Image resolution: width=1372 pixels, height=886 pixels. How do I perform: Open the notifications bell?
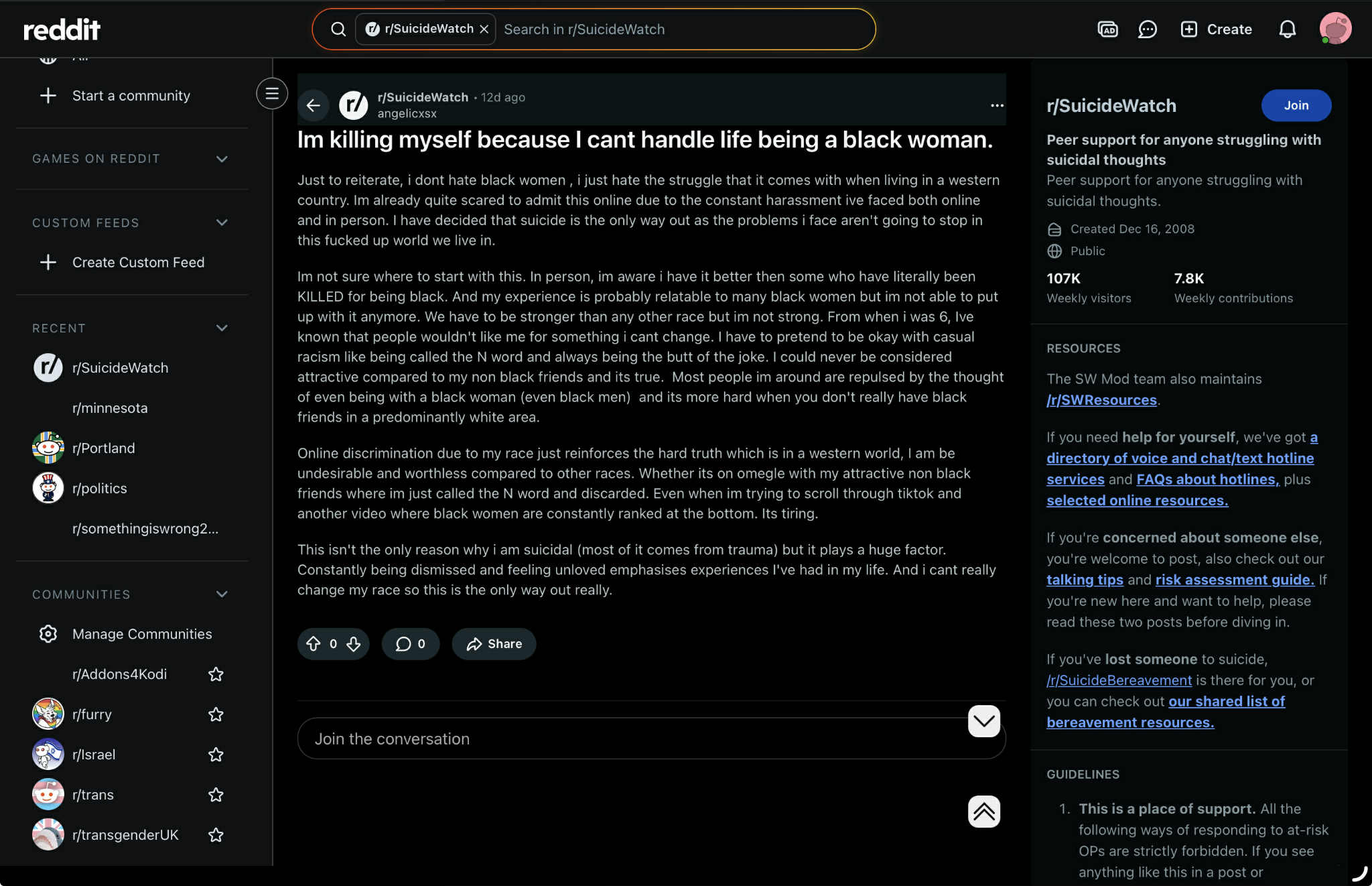(x=1287, y=29)
